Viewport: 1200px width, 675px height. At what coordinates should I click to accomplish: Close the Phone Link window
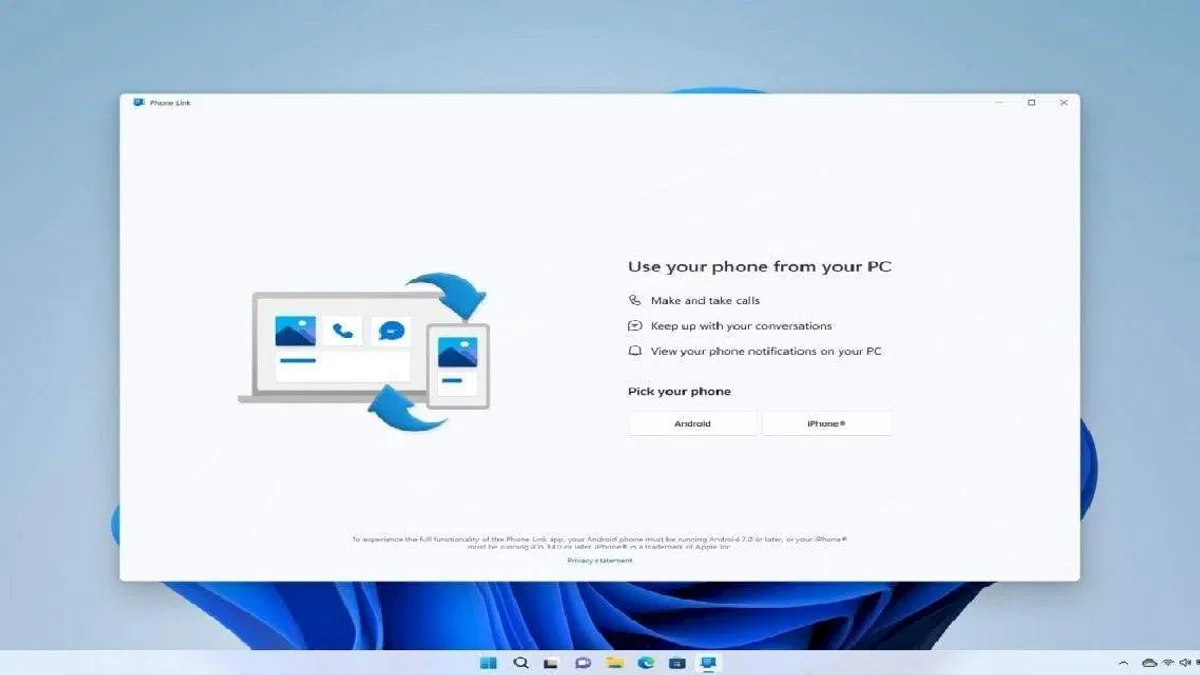tap(1064, 103)
